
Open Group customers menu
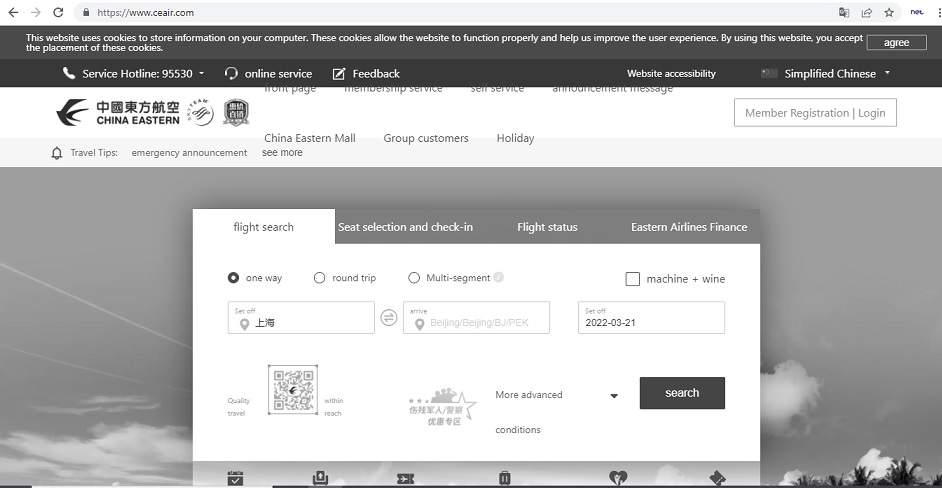pos(426,138)
